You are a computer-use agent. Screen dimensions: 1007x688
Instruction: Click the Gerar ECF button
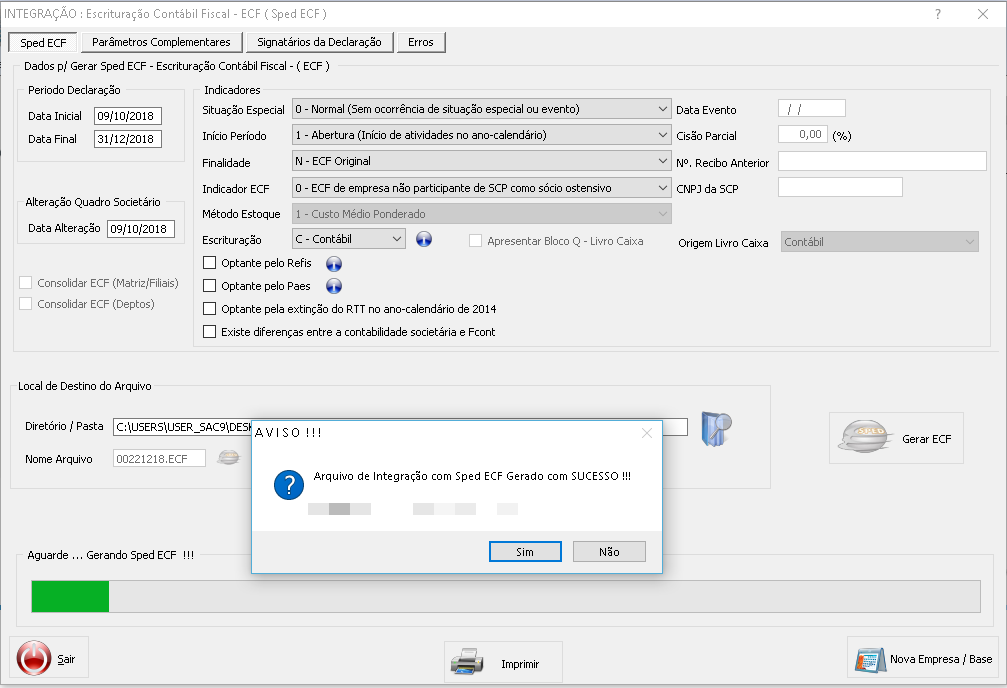(x=896, y=438)
